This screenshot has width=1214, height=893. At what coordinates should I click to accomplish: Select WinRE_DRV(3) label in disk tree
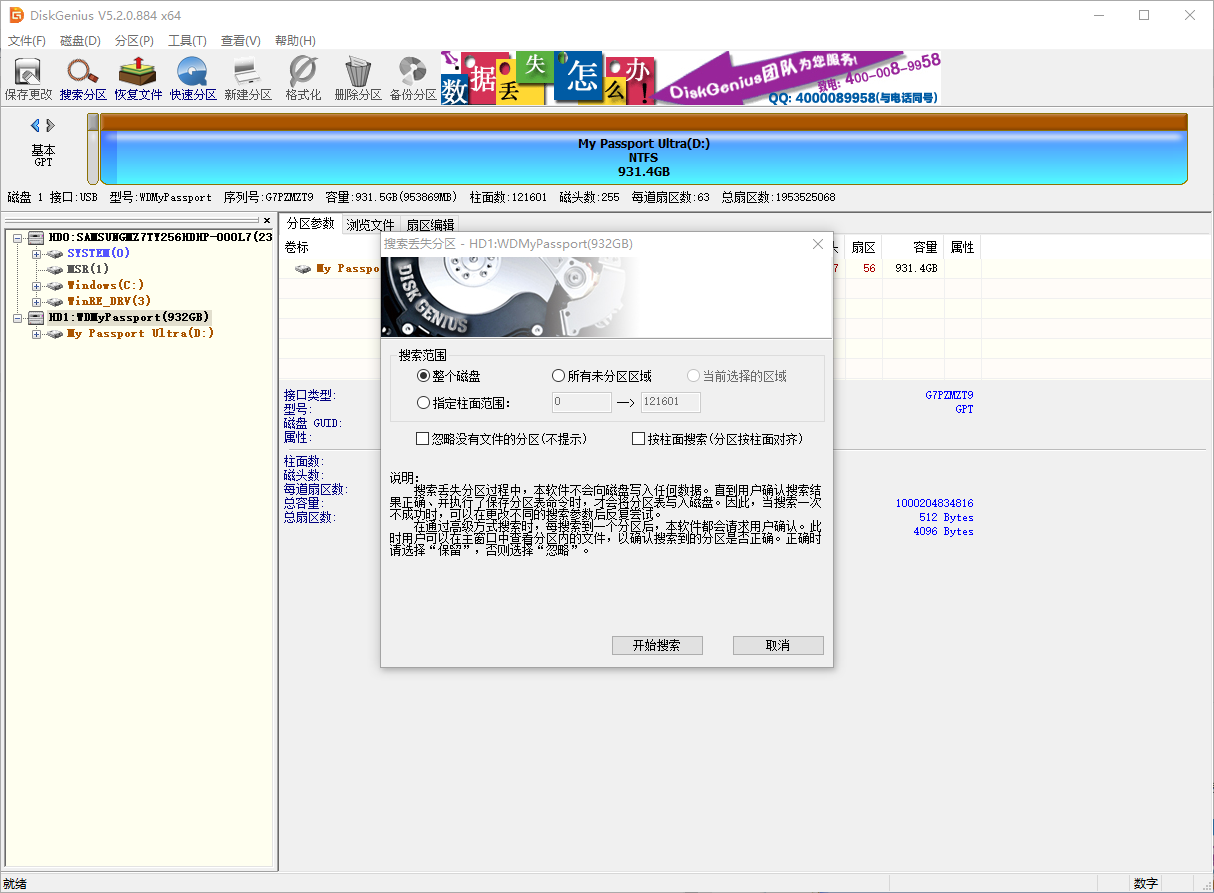(109, 301)
